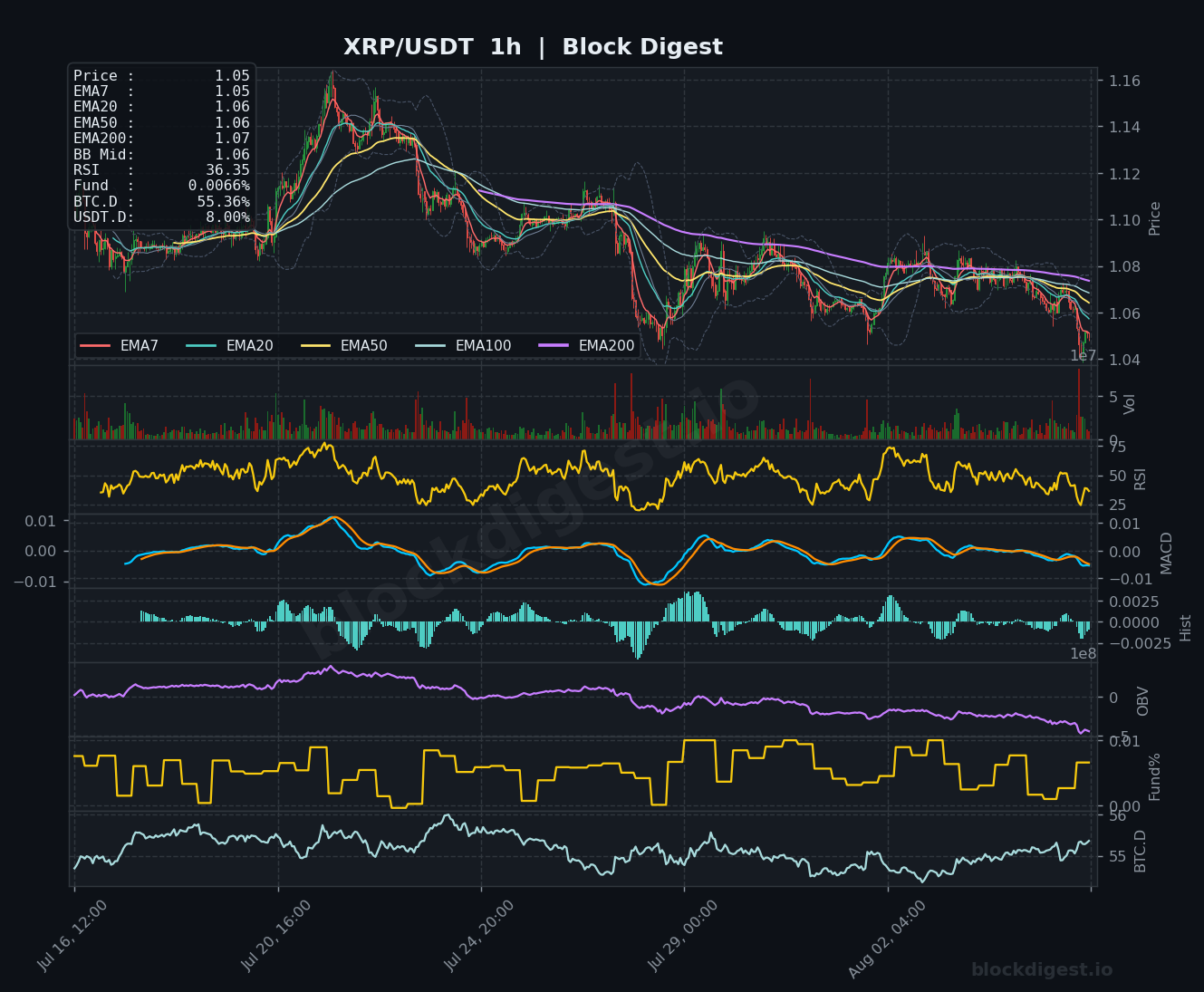Click the yellow EMA50 legend line swatch
The height and width of the screenshot is (992, 1204).
315,345
